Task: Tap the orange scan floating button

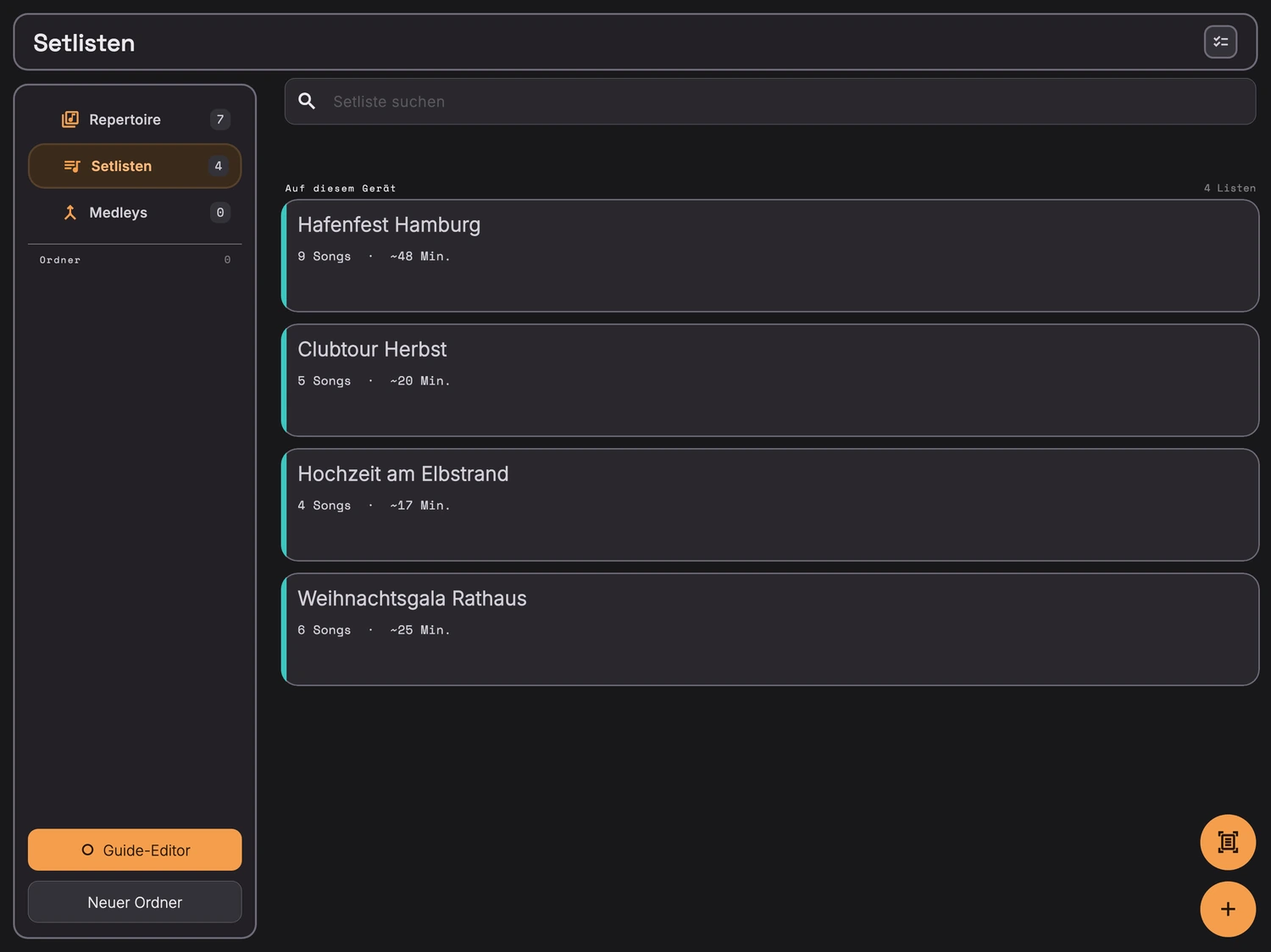Action: click(x=1228, y=842)
